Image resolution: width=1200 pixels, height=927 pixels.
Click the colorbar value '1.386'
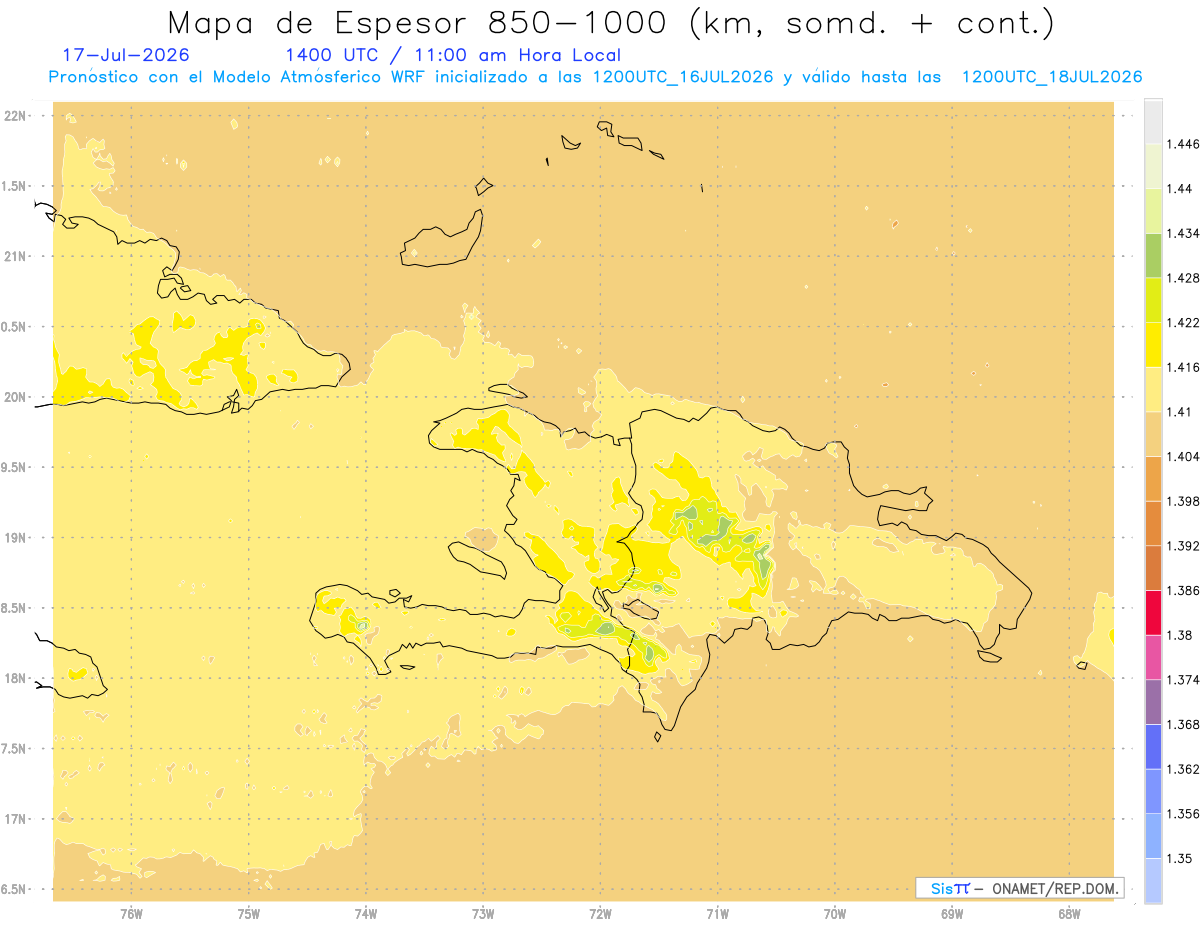click(x=1182, y=590)
